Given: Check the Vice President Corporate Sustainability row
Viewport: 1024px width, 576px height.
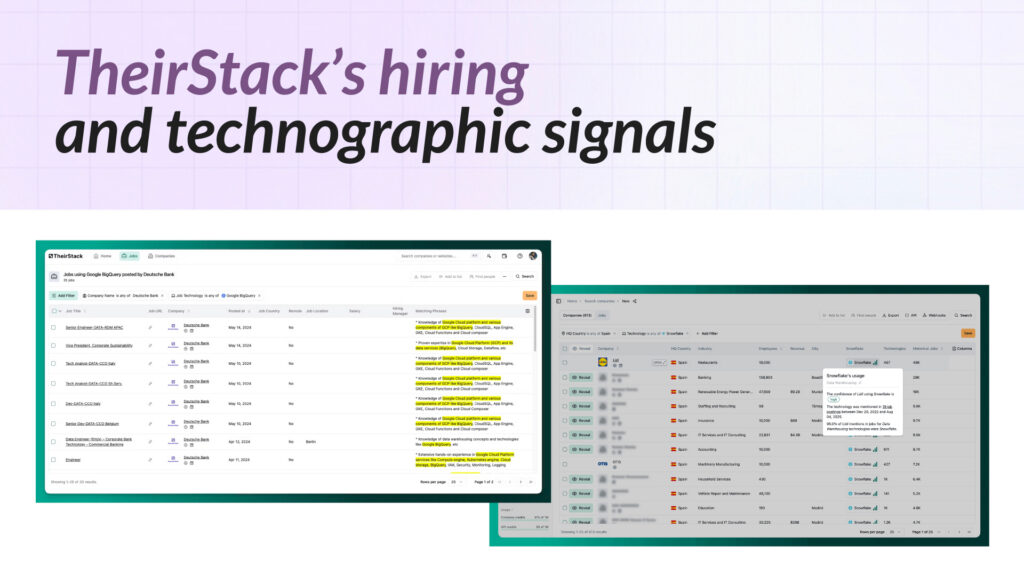Looking at the screenshot, I should tap(54, 345).
